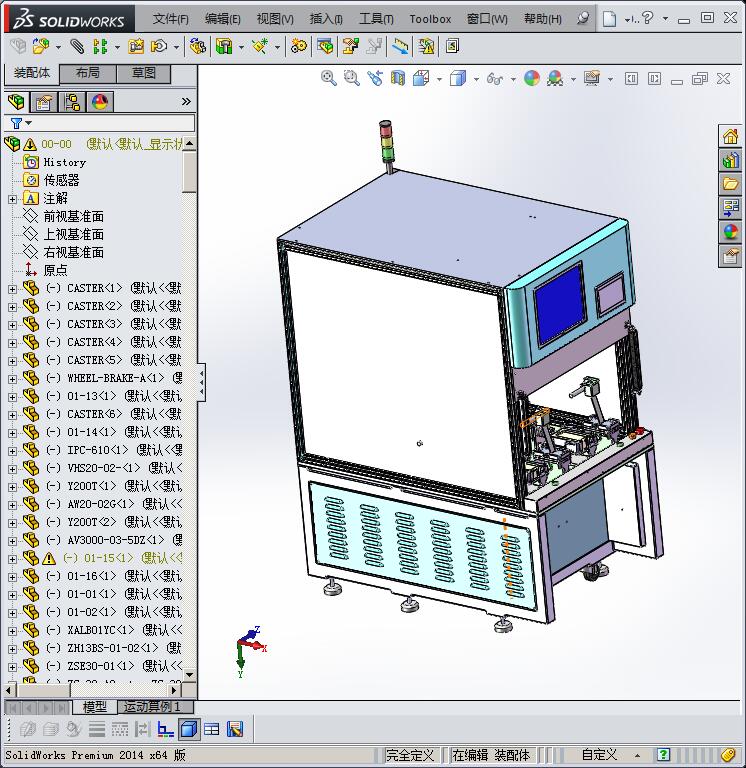This screenshot has width=746, height=768.
Task: Switch to the 布局 tab
Action: point(88,73)
